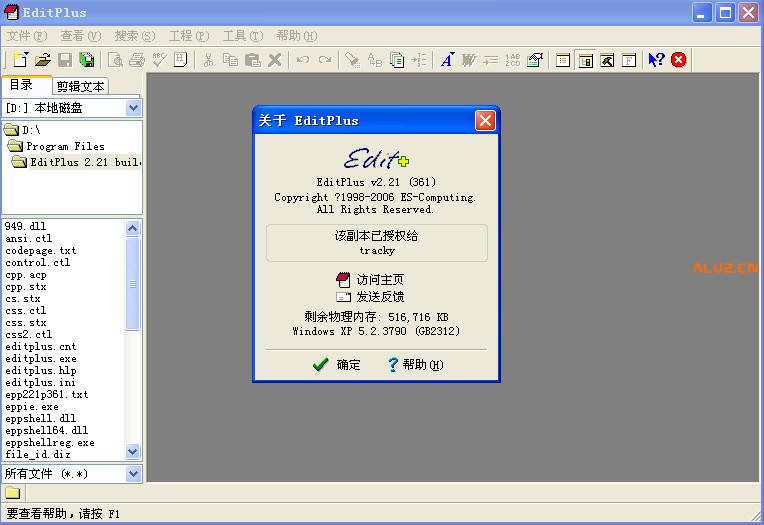This screenshot has height=525, width=764.
Task: Open the 访问主页 homepage link
Action: tap(379, 280)
